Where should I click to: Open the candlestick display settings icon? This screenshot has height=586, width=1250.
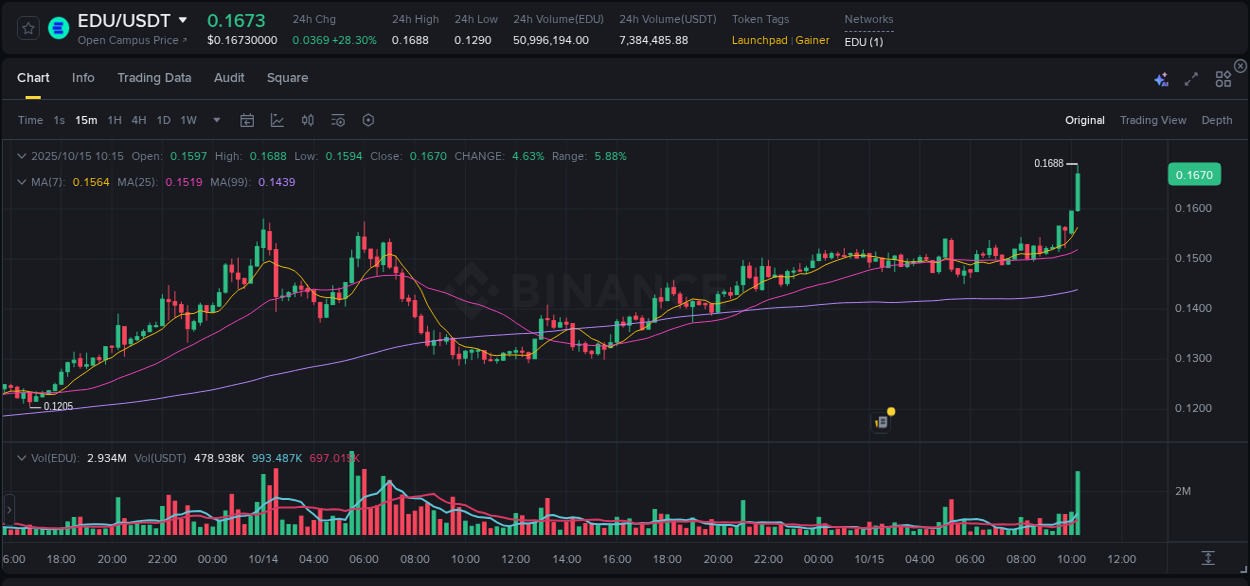pos(307,120)
